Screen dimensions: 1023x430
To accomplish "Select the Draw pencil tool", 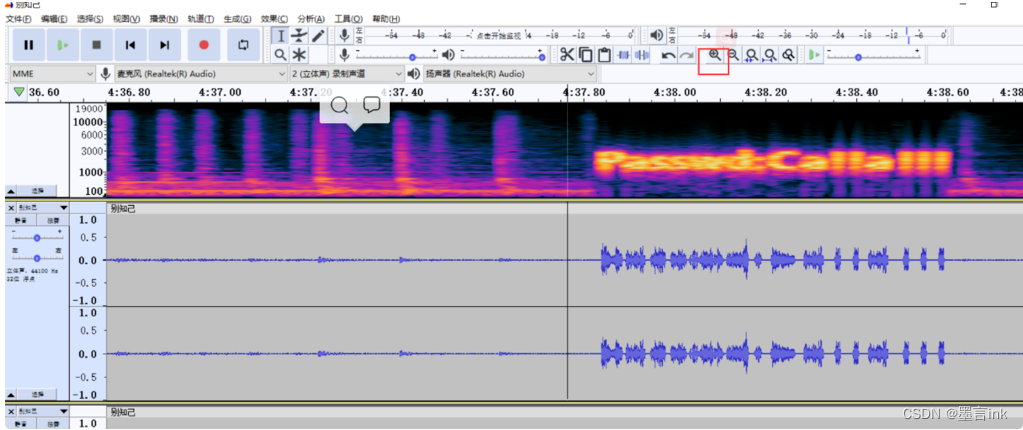I will click(x=318, y=36).
